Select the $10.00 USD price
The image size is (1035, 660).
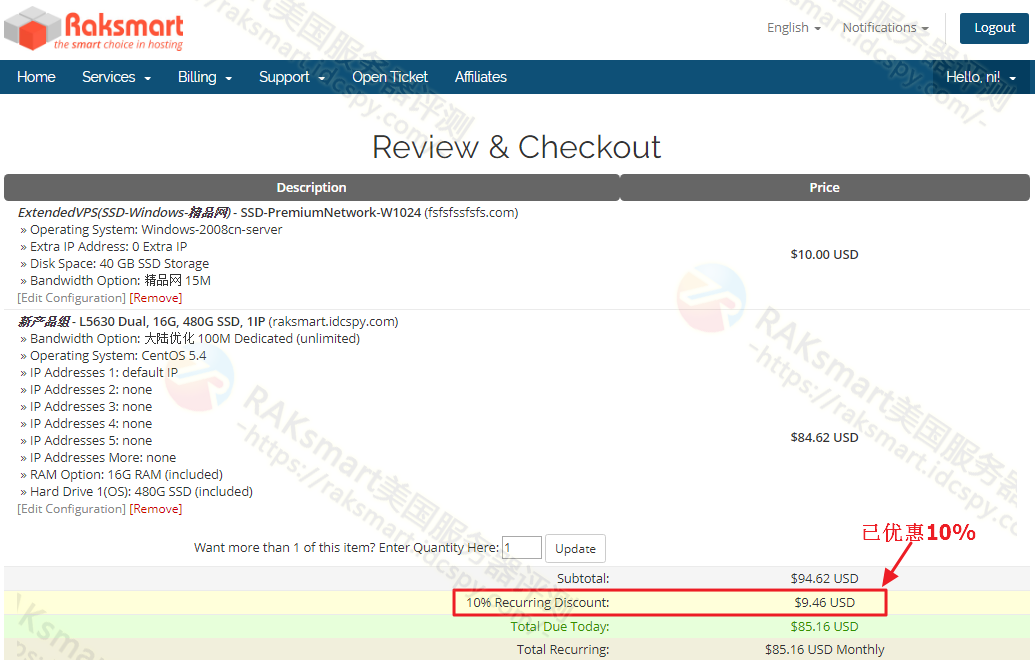coord(824,255)
